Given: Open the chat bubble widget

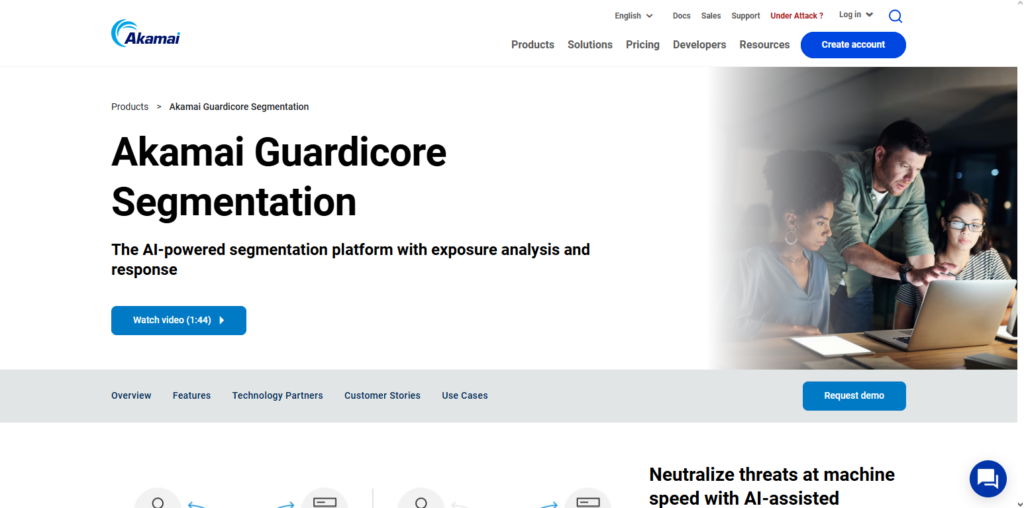Looking at the screenshot, I should pyautogui.click(x=987, y=479).
